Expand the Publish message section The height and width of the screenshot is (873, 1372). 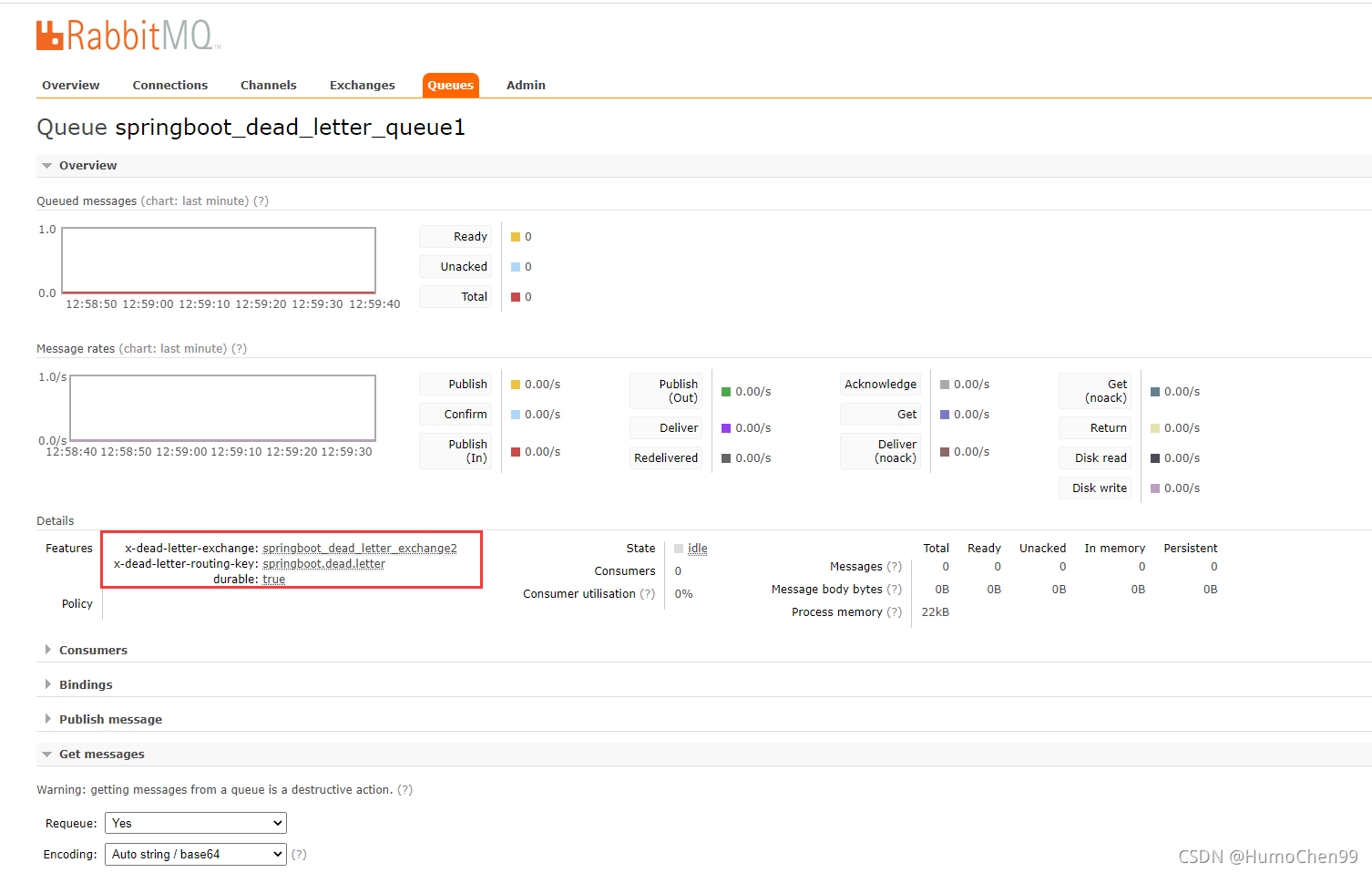[110, 719]
